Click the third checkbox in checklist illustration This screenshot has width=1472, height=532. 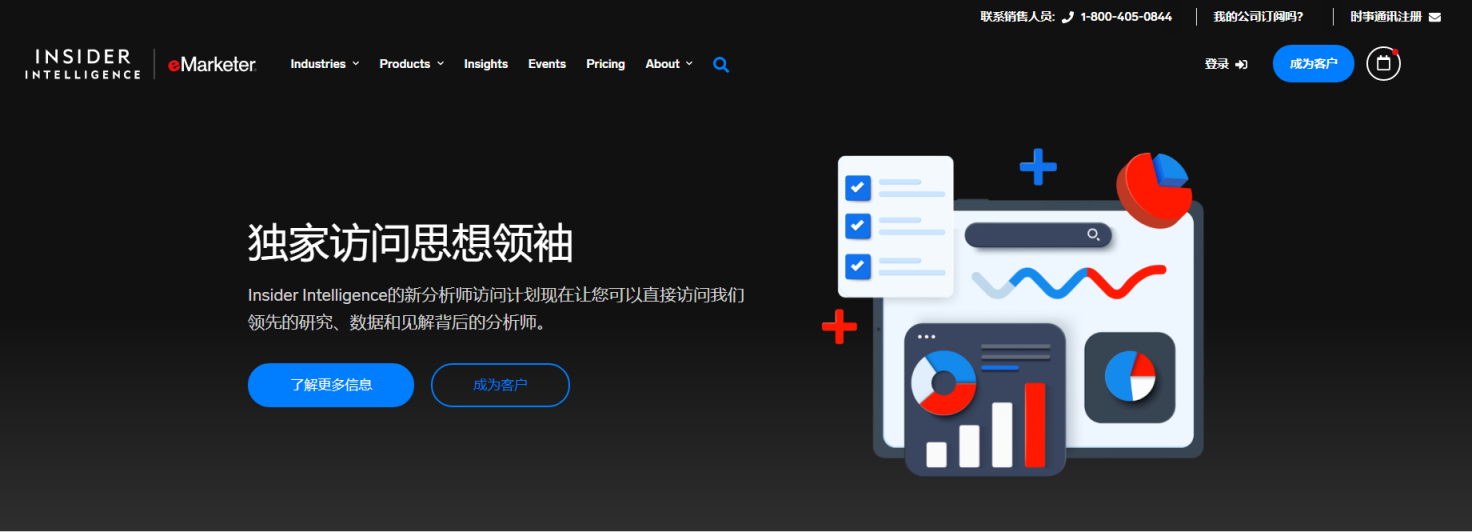click(x=857, y=266)
